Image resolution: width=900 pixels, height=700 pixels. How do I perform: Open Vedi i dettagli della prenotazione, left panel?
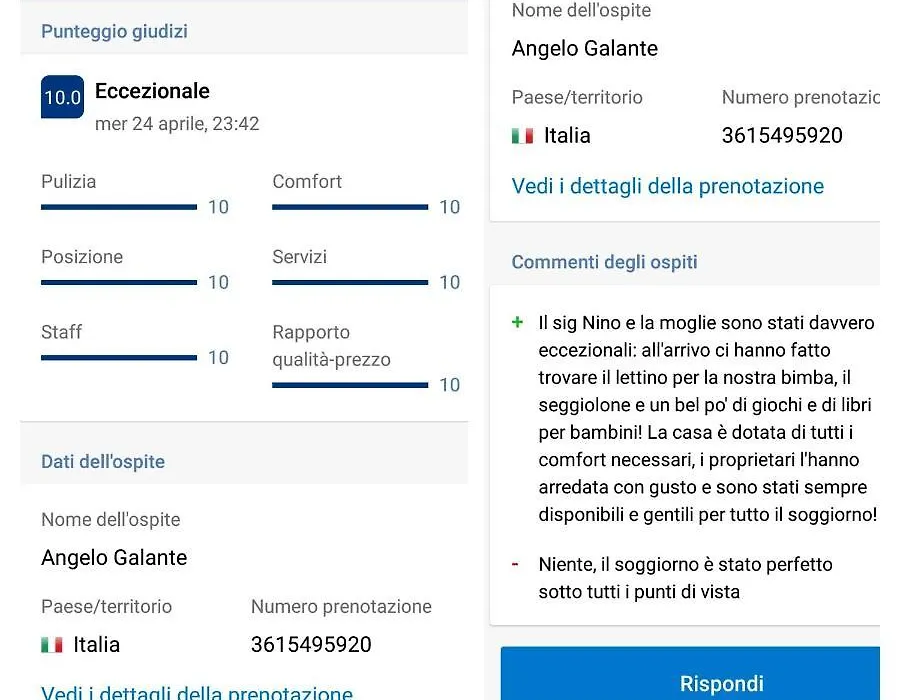point(197,692)
